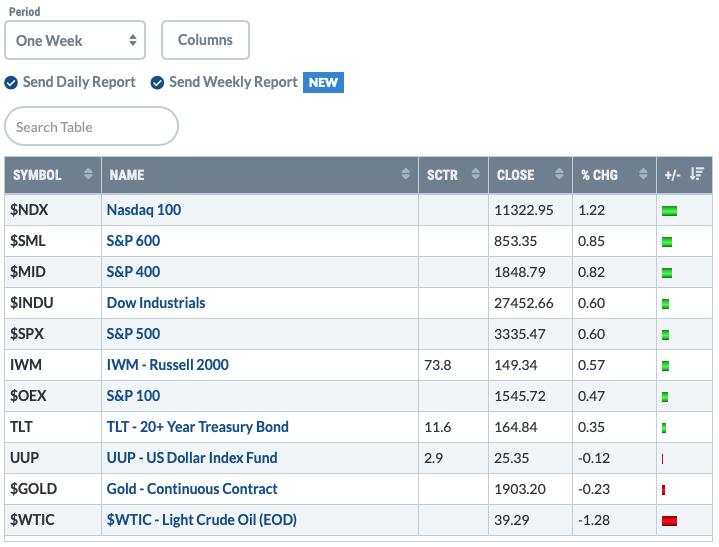The image size is (719, 547).
Task: Open the S&P 100 link
Action: tap(133, 396)
